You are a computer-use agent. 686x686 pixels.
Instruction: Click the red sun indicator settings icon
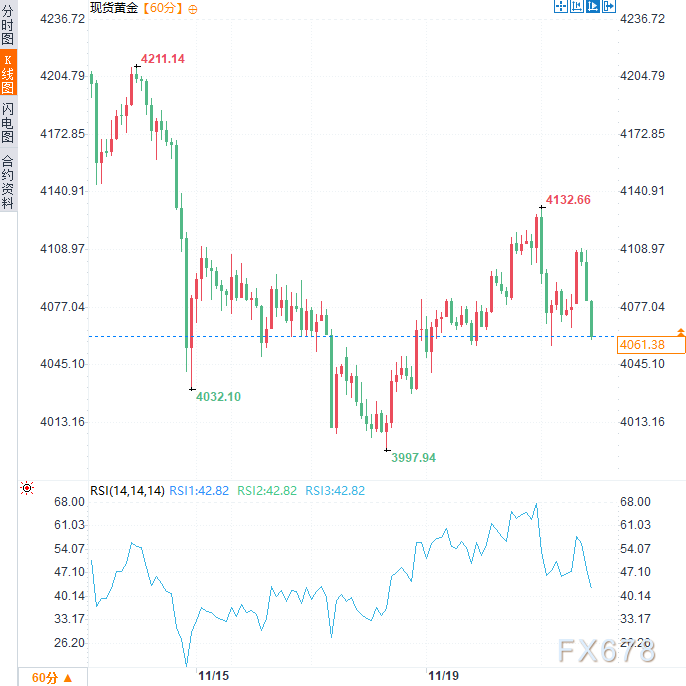27,489
